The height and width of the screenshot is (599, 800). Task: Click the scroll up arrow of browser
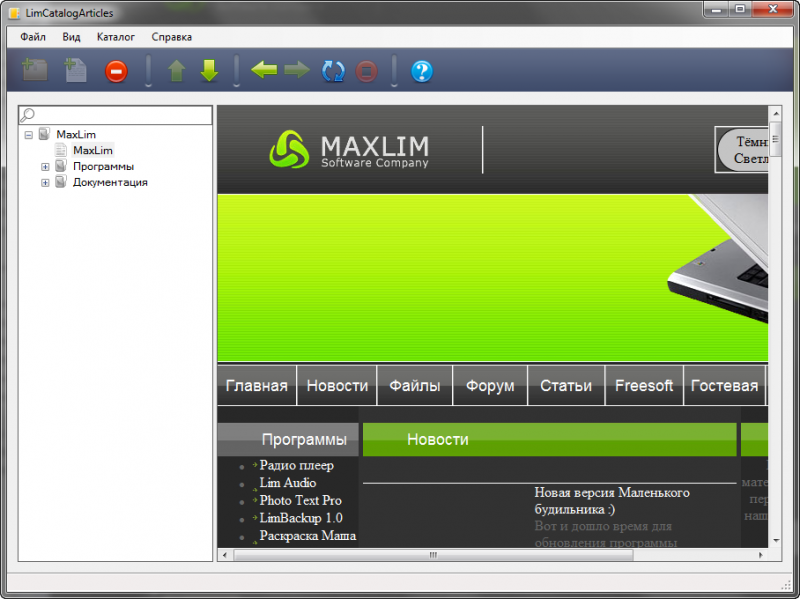(776, 113)
